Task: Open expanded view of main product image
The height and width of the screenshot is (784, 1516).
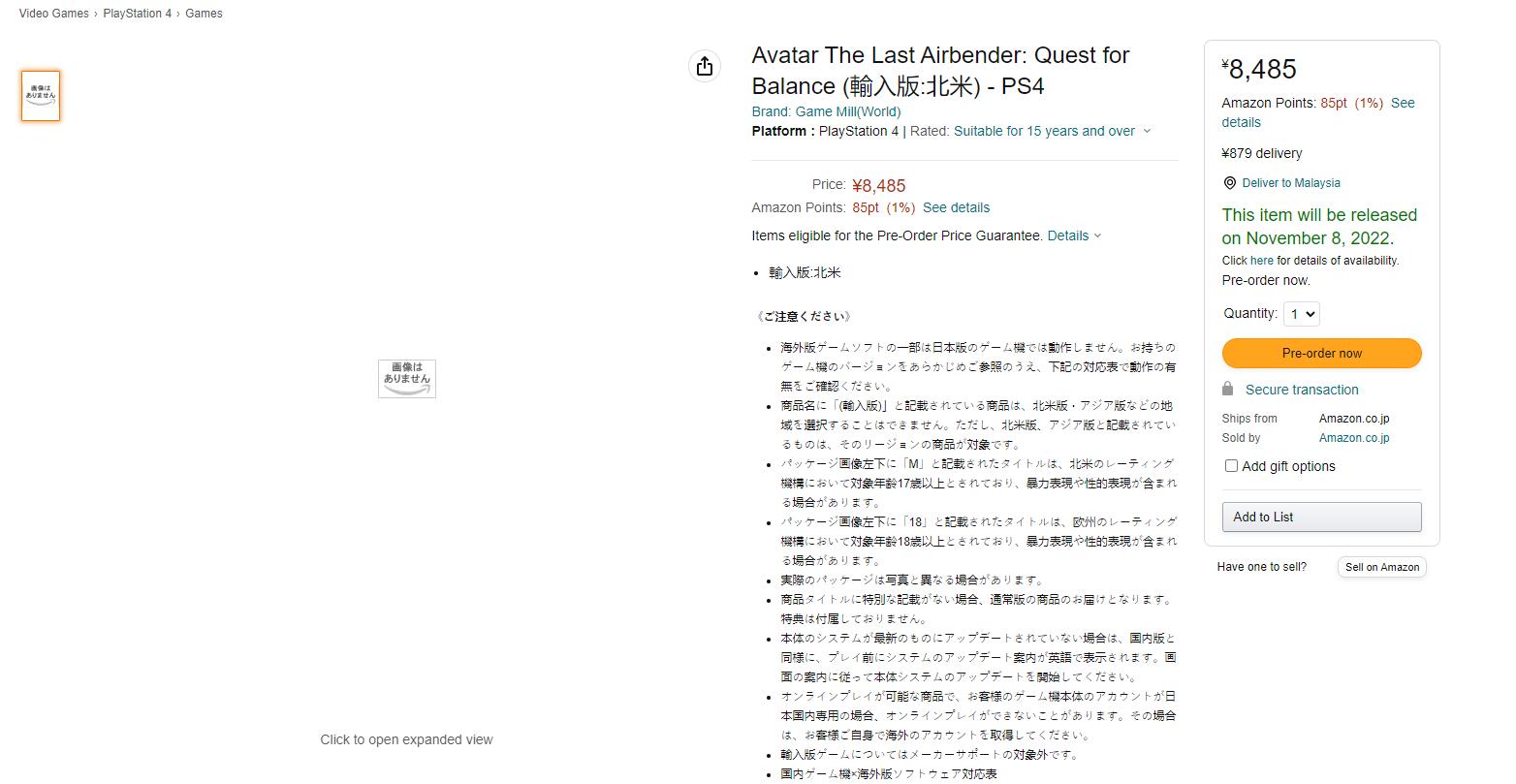Action: coord(406,378)
